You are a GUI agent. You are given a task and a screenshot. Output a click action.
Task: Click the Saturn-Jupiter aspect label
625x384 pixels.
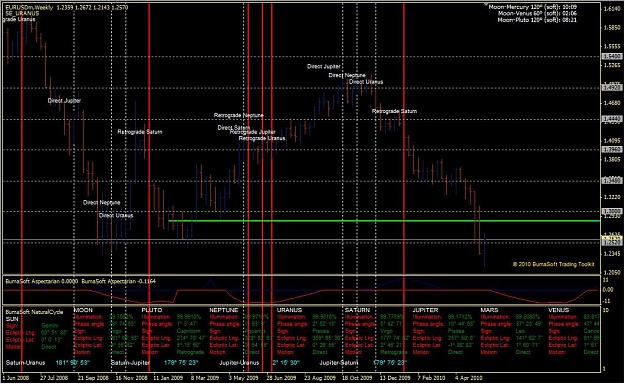(130, 363)
